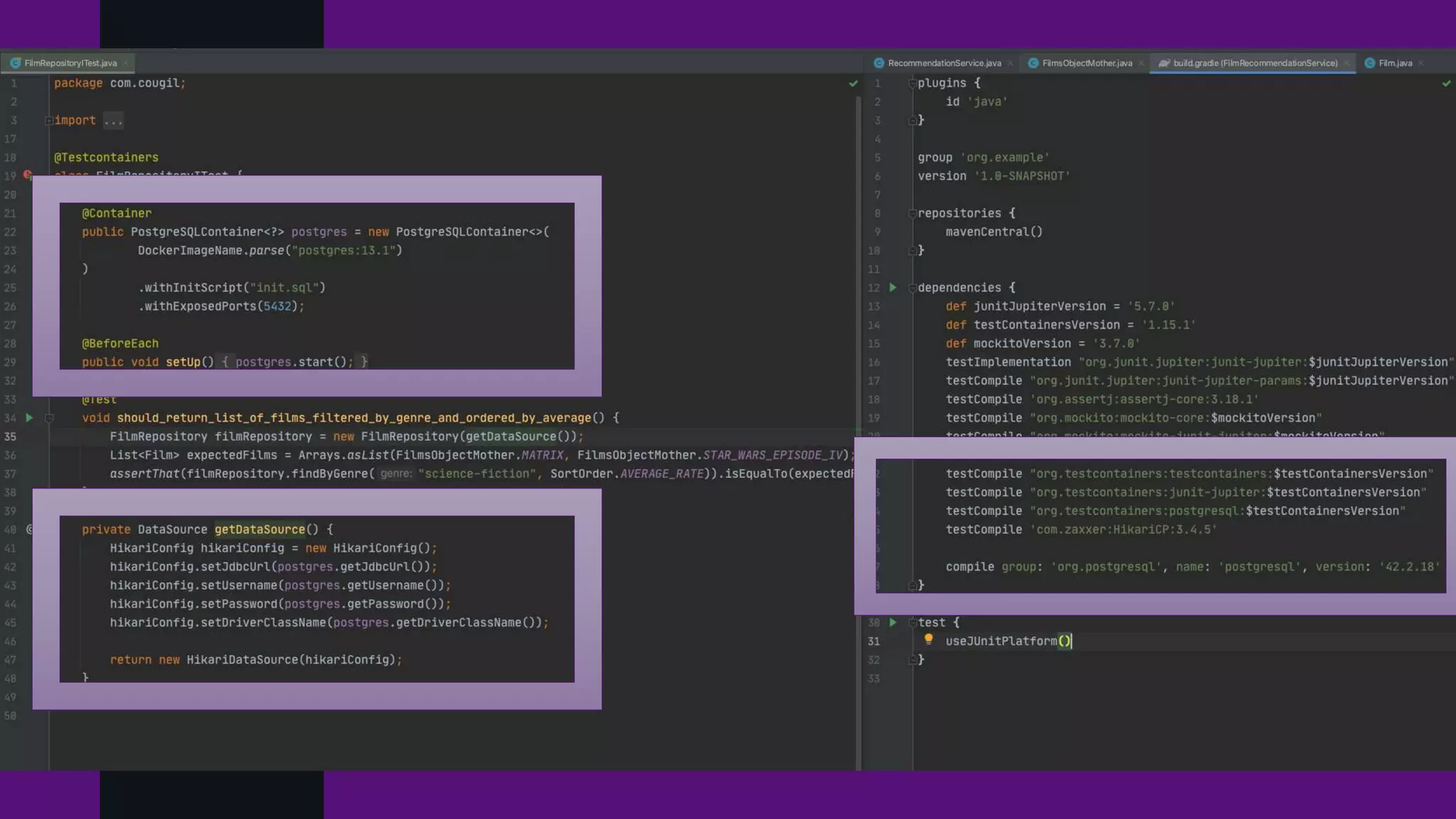Image resolution: width=1456 pixels, height=819 pixels.
Task: Click run arrow beside dependencies block
Action: [893, 288]
